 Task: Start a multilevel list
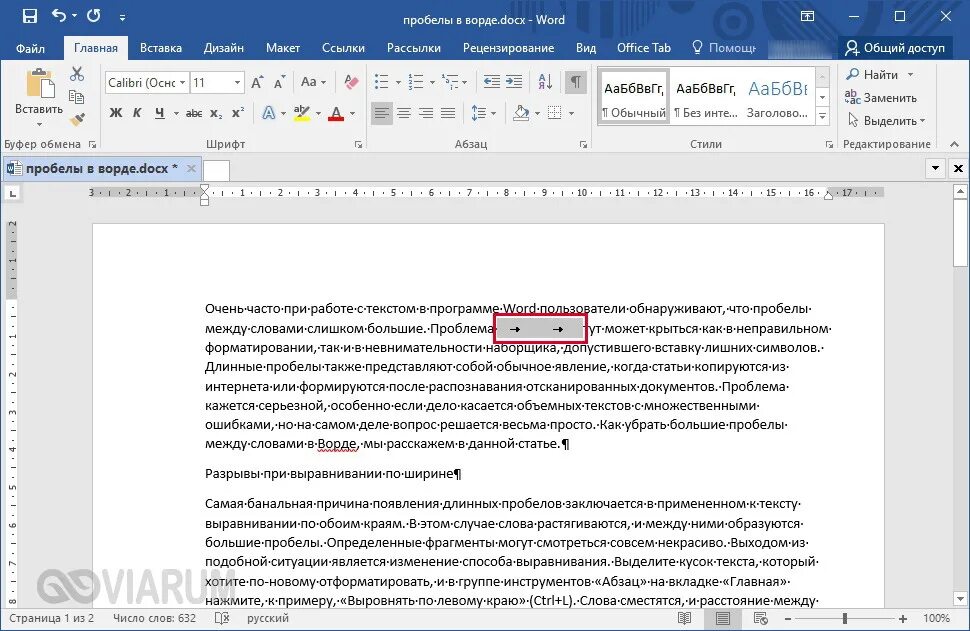click(450, 82)
